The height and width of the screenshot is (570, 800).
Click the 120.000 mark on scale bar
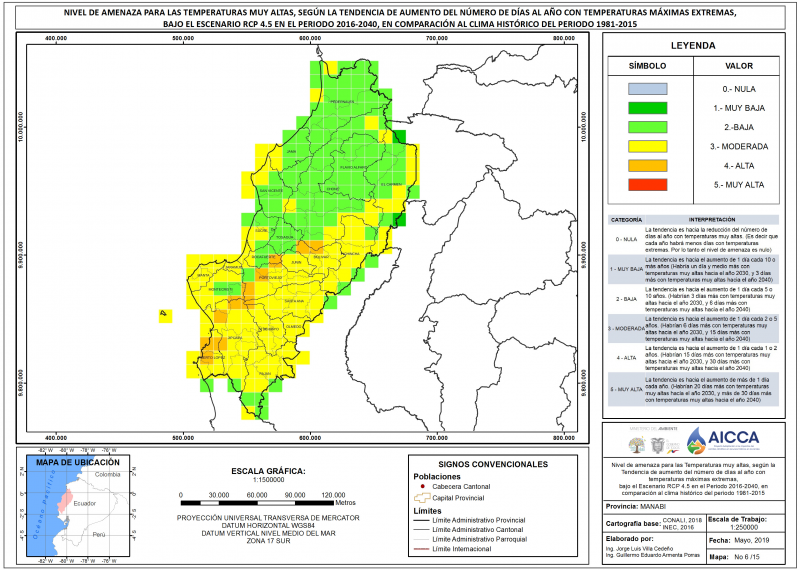[333, 495]
